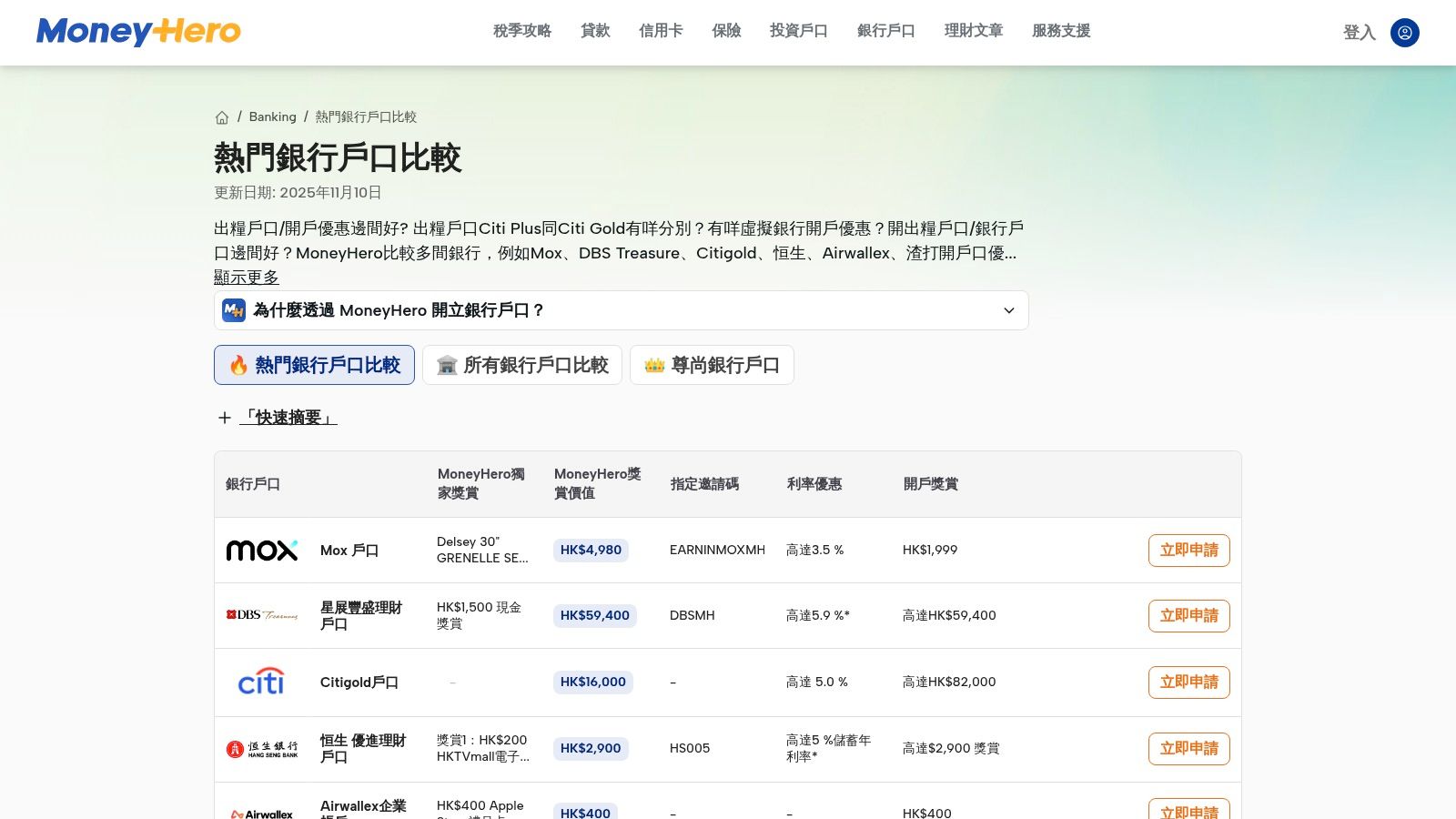Viewport: 1456px width, 819px height.
Task: Click the Mox bank logo
Action: [x=262, y=551]
